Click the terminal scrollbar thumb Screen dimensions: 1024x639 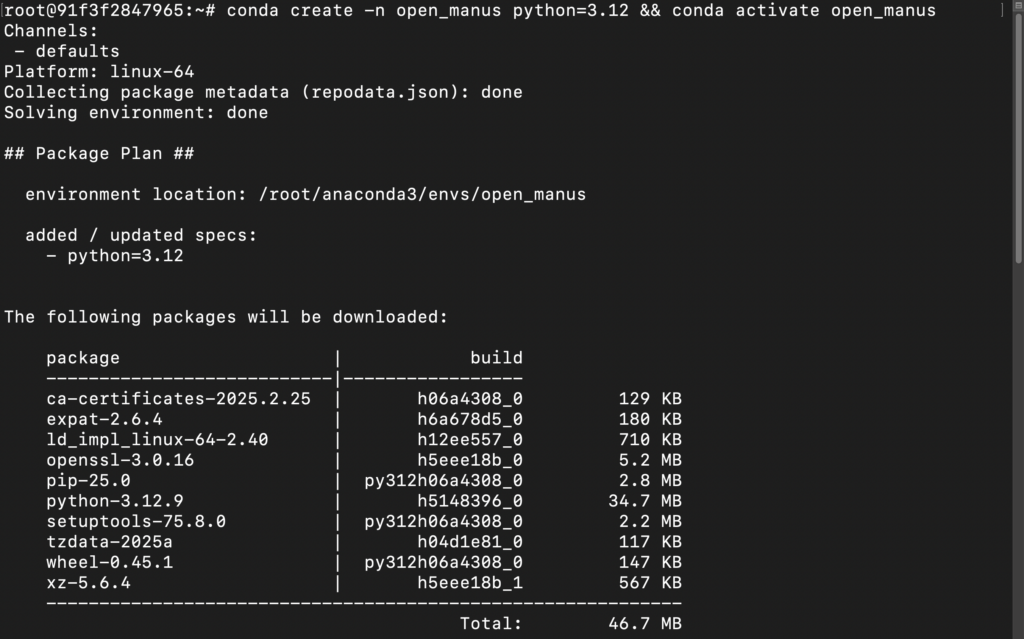point(1018,139)
